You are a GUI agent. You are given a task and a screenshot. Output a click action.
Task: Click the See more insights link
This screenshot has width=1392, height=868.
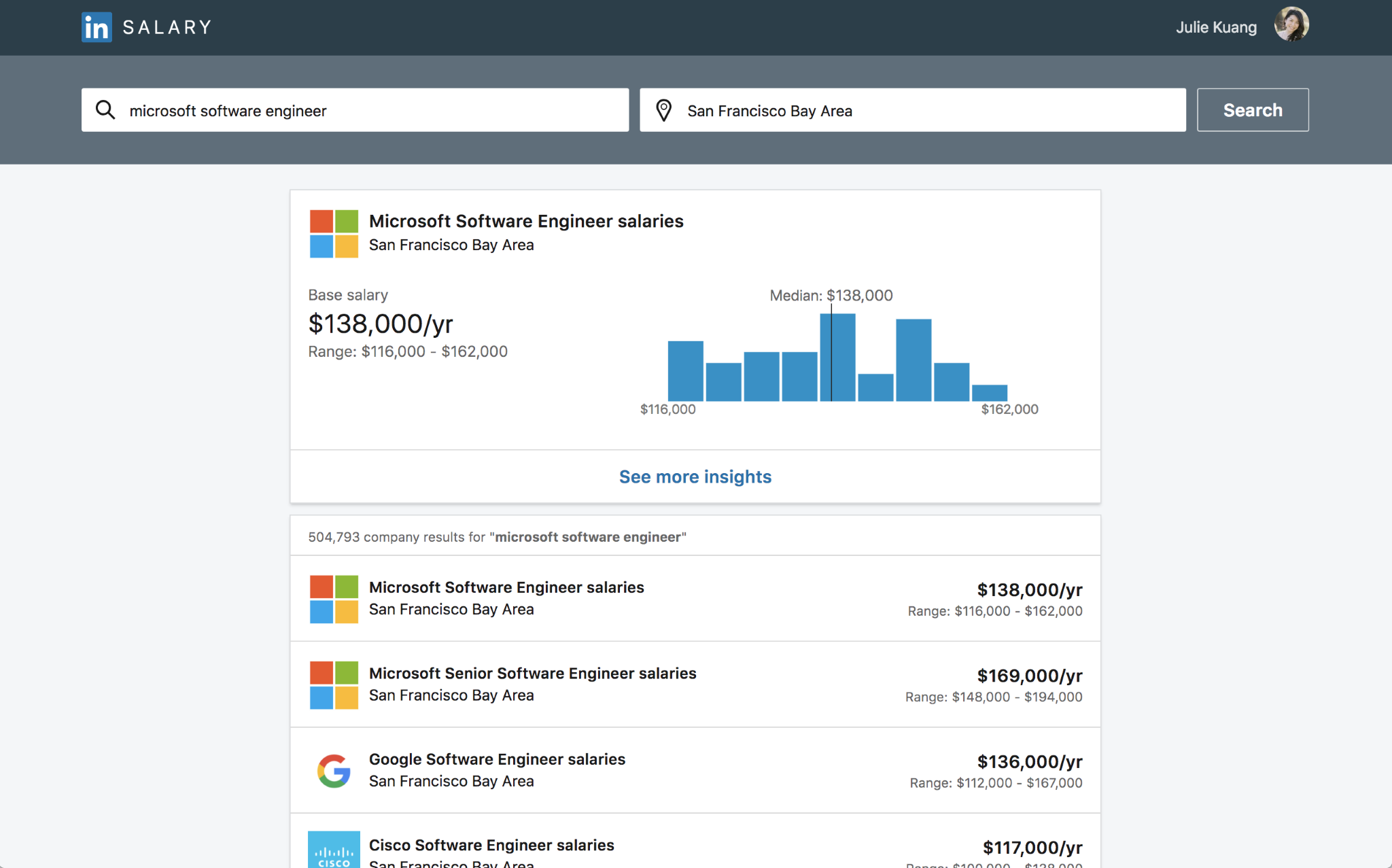click(695, 477)
